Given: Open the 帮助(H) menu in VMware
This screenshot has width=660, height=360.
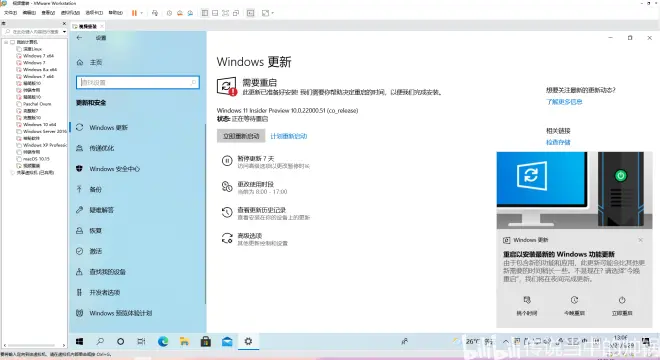Looking at the screenshot, I should 116,13.
